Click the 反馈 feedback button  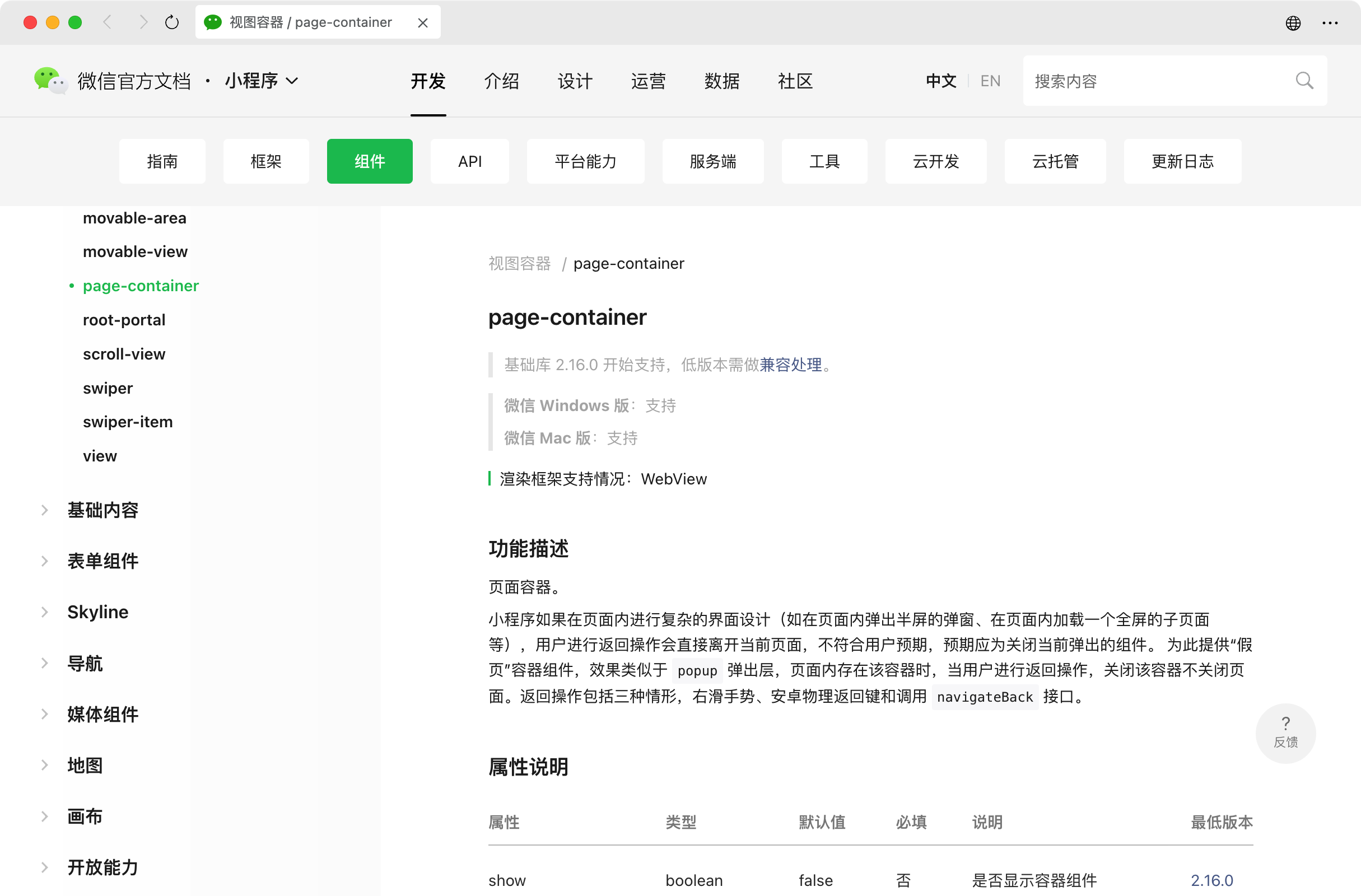point(1285,733)
